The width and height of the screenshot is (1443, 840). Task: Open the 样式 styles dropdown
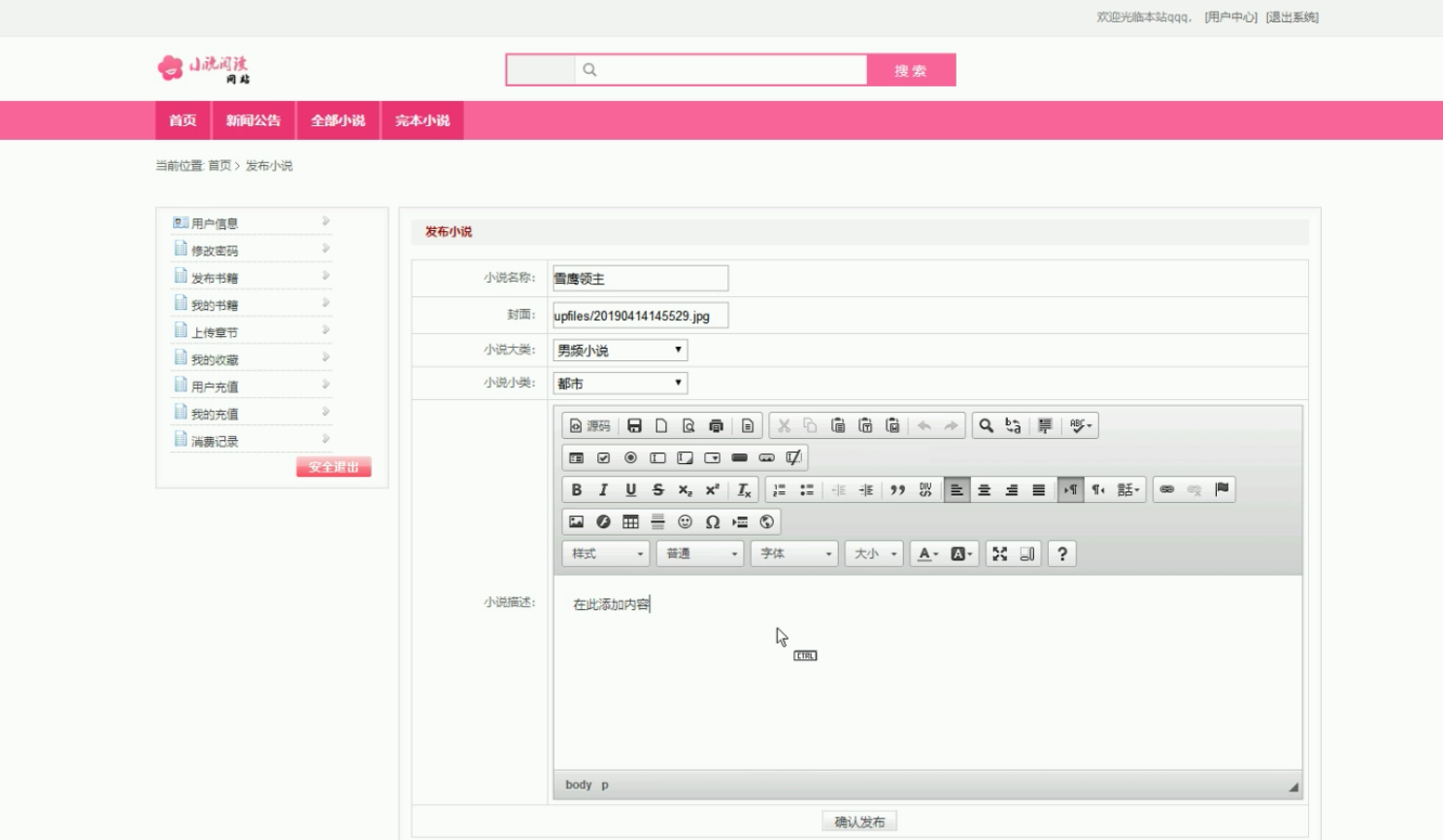pyautogui.click(x=605, y=554)
